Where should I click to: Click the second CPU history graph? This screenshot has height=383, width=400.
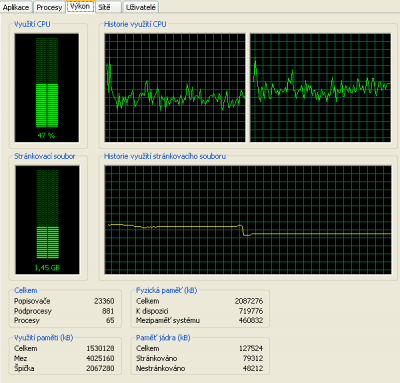click(321, 88)
